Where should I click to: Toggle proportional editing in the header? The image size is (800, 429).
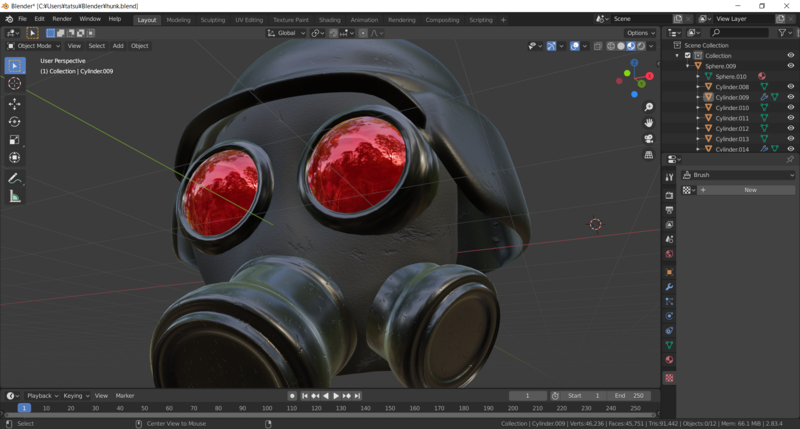click(x=363, y=33)
